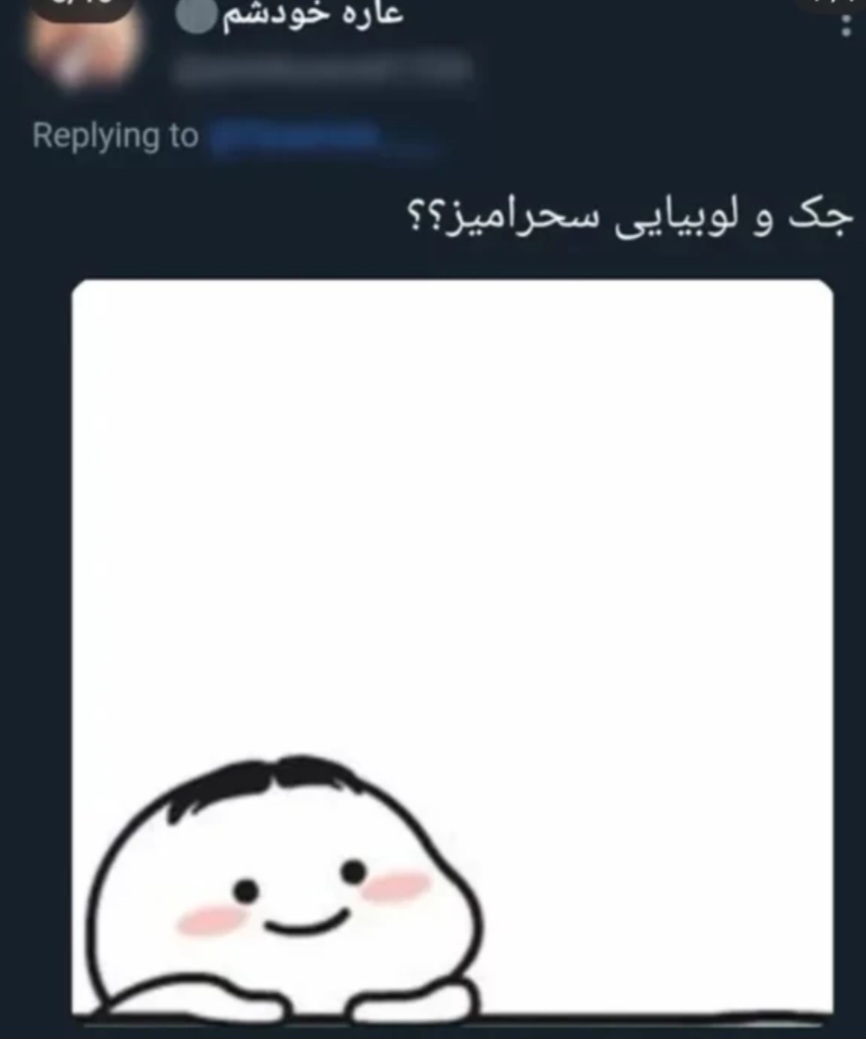Click the gray circle badge beside the name
The height and width of the screenshot is (1039, 866).
tap(196, 17)
